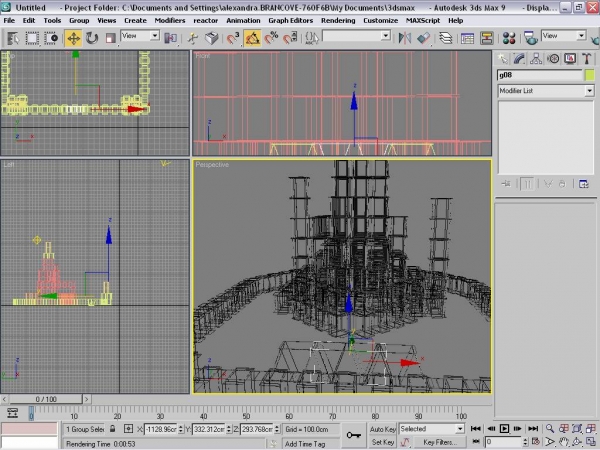Switch to the Motion command panel tab
This screenshot has width=600, height=450.
click(553, 59)
